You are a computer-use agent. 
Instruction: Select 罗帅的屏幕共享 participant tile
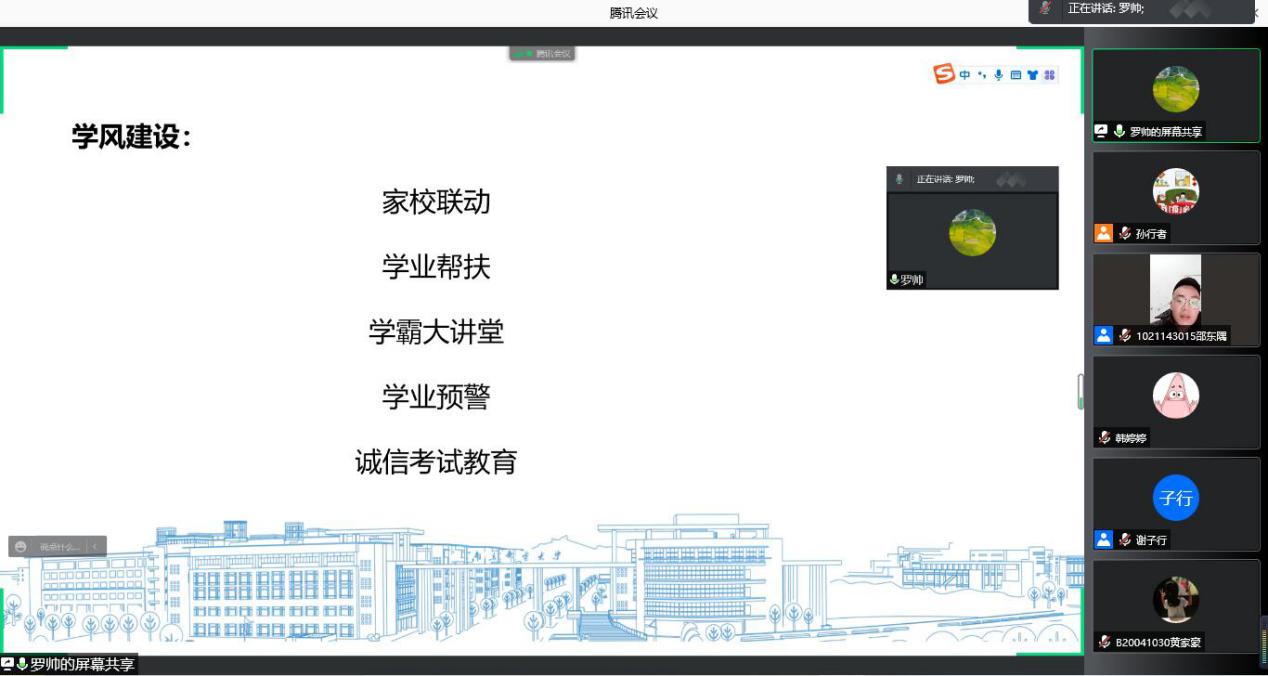pyautogui.click(x=1175, y=95)
